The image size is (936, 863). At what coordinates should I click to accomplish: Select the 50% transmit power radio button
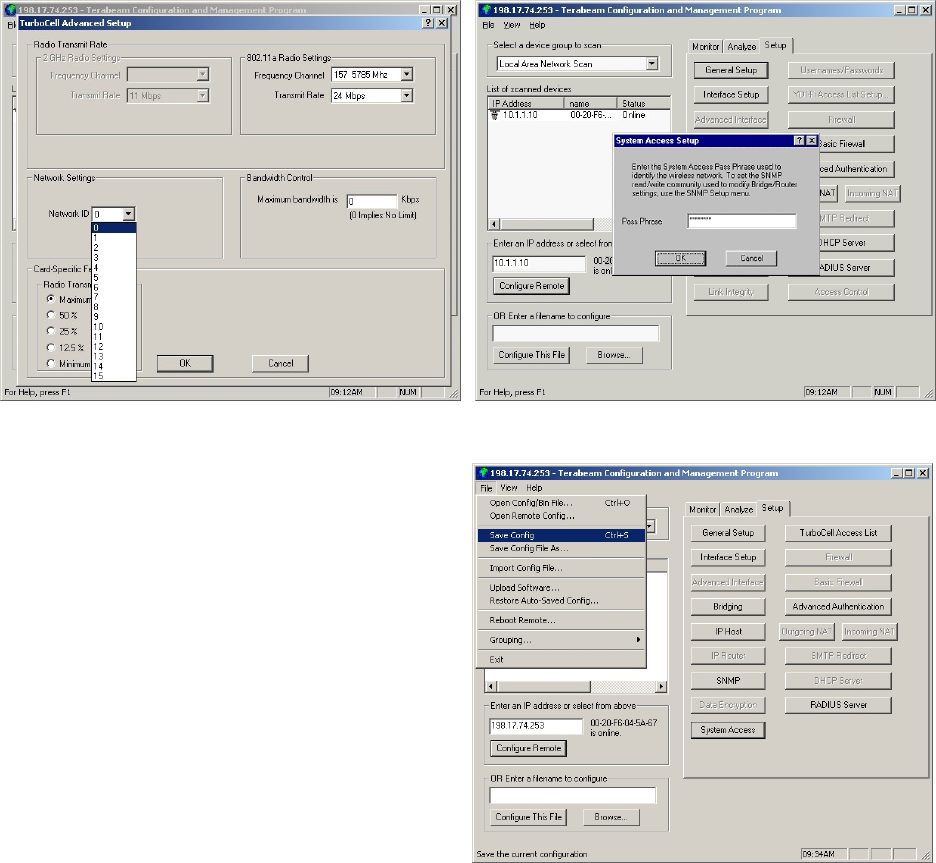(51, 315)
